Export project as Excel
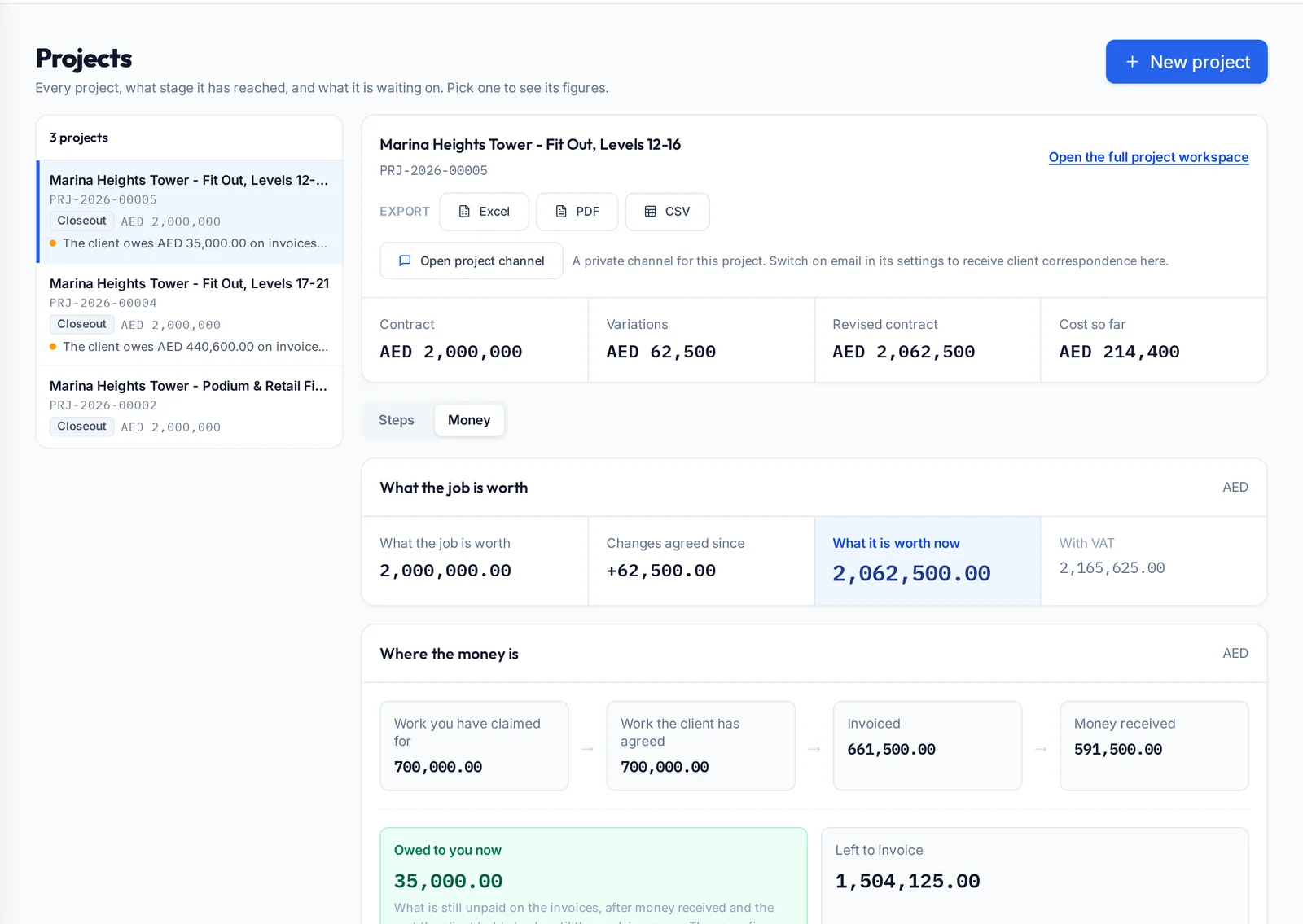 click(x=484, y=212)
